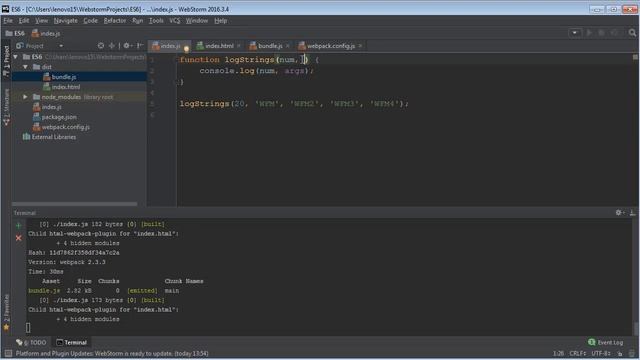Click index.js breadcrumb in navigation bar
640x360 pixels.
(x=46, y=33)
